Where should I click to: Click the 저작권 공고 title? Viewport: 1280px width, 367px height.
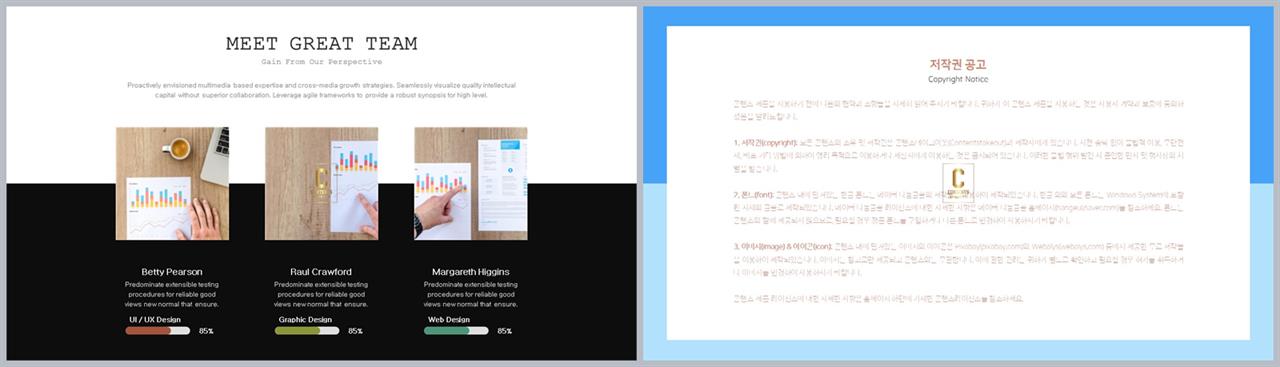(958, 64)
